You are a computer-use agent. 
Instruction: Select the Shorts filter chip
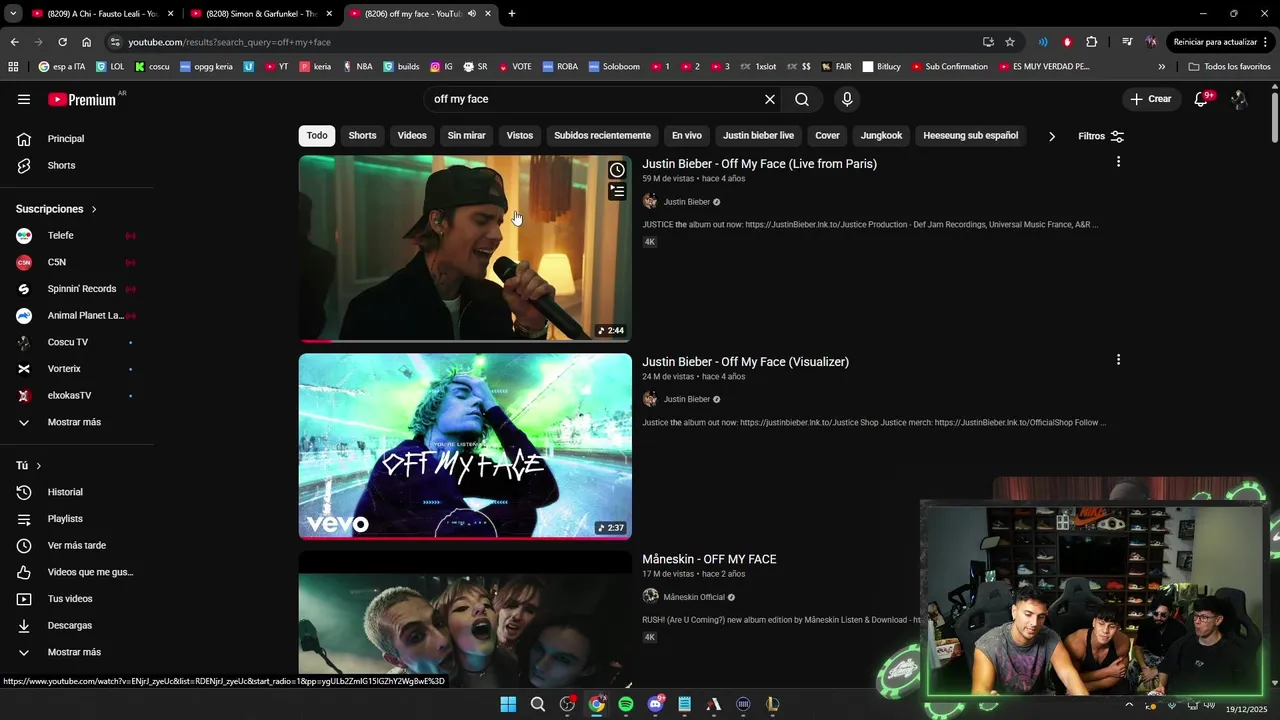coord(362,135)
